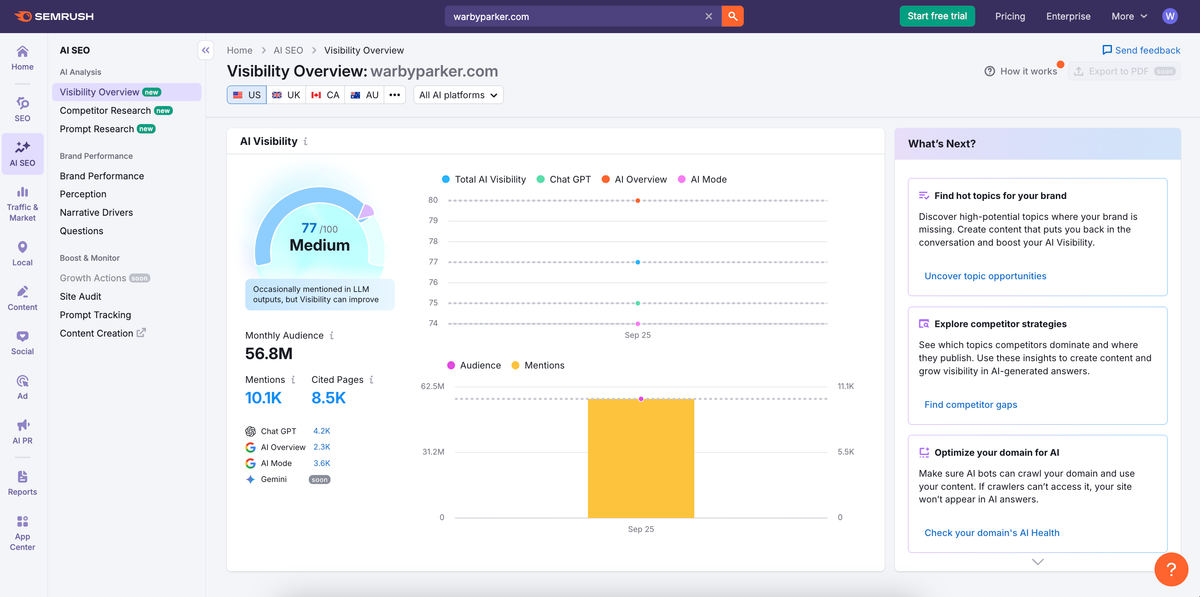Click AI SEO in the breadcrumb
This screenshot has width=1200, height=597.
click(x=288, y=50)
